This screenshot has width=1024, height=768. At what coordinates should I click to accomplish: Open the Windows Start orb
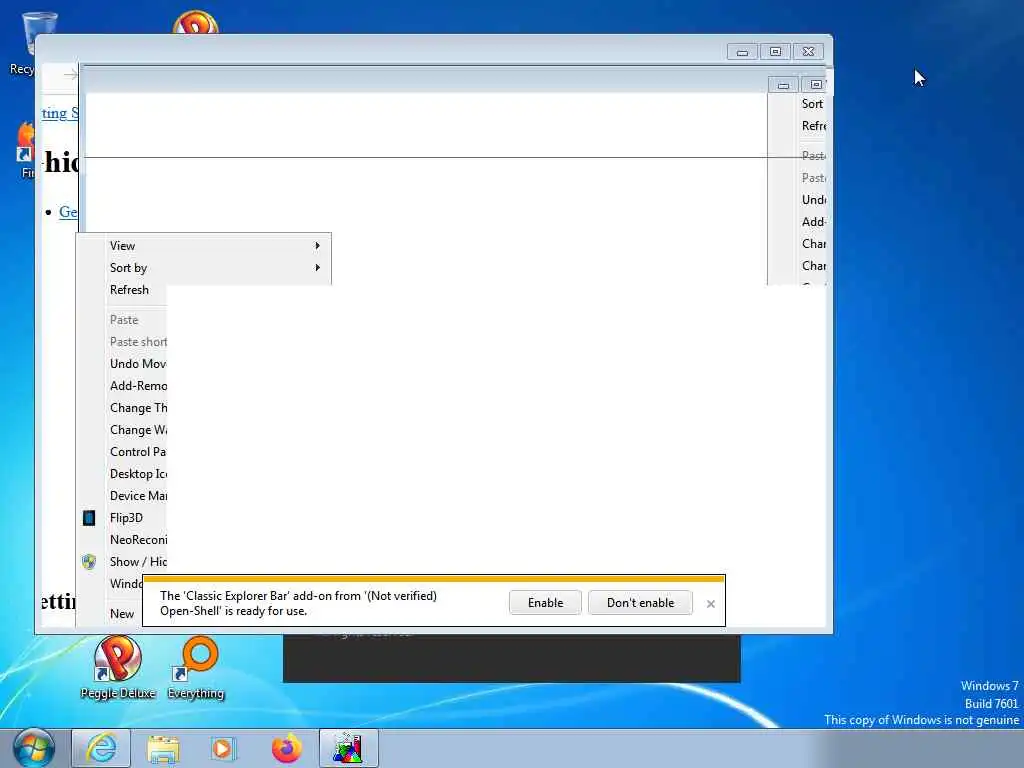click(x=33, y=748)
